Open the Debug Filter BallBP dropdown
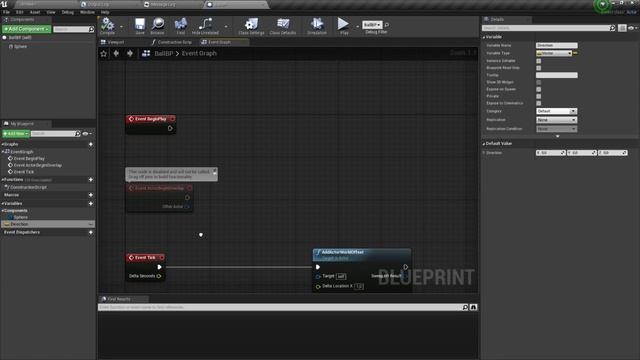Screen dimensions: 640x360 372,25
